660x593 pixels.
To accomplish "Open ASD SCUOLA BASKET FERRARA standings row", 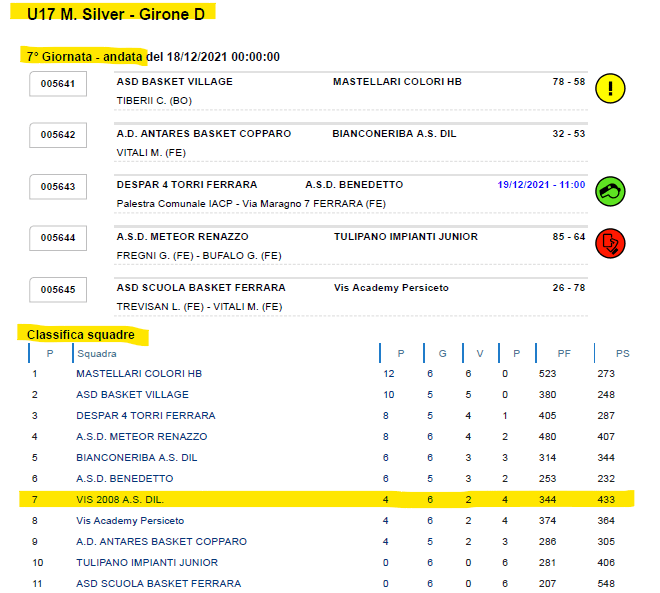I will [x=158, y=584].
